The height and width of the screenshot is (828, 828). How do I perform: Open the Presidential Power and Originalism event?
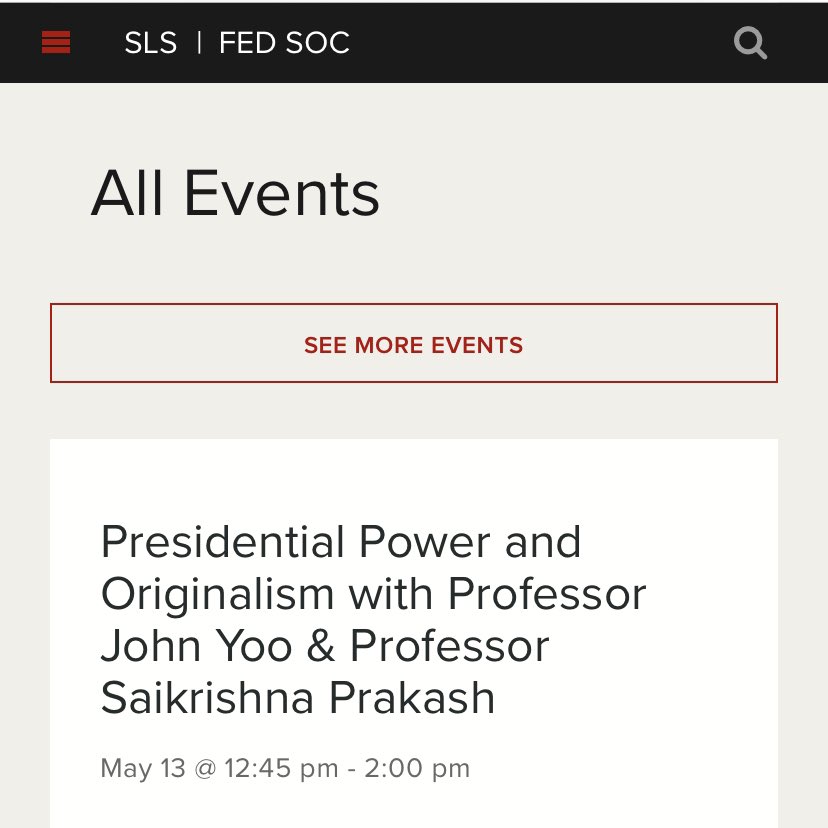[x=373, y=619]
